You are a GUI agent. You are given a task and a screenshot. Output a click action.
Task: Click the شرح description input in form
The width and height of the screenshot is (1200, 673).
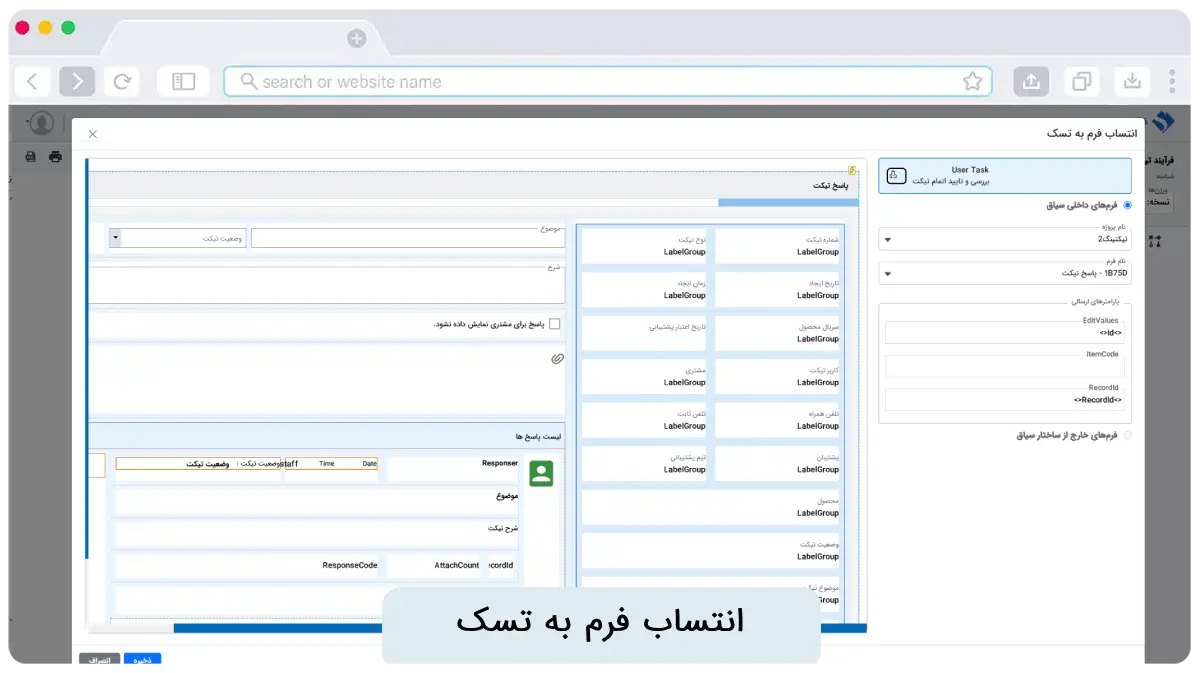point(327,284)
